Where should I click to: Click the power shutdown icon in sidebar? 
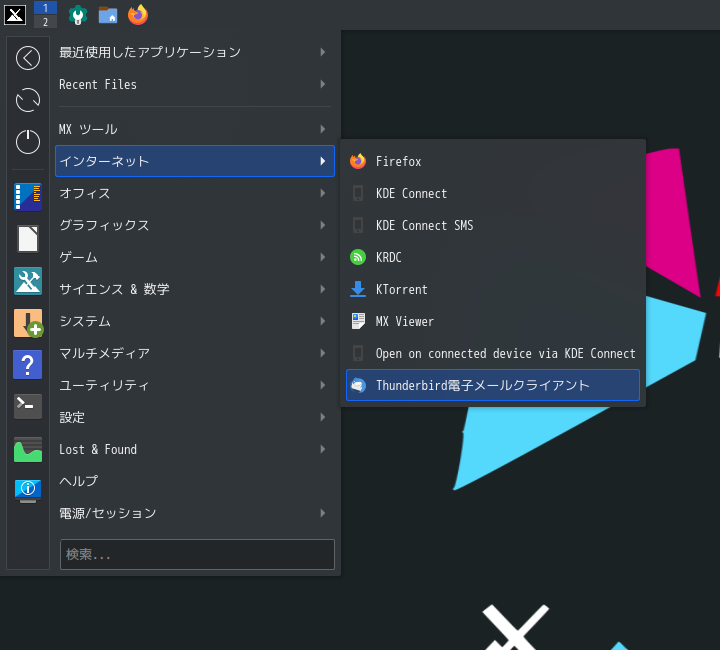(28, 142)
